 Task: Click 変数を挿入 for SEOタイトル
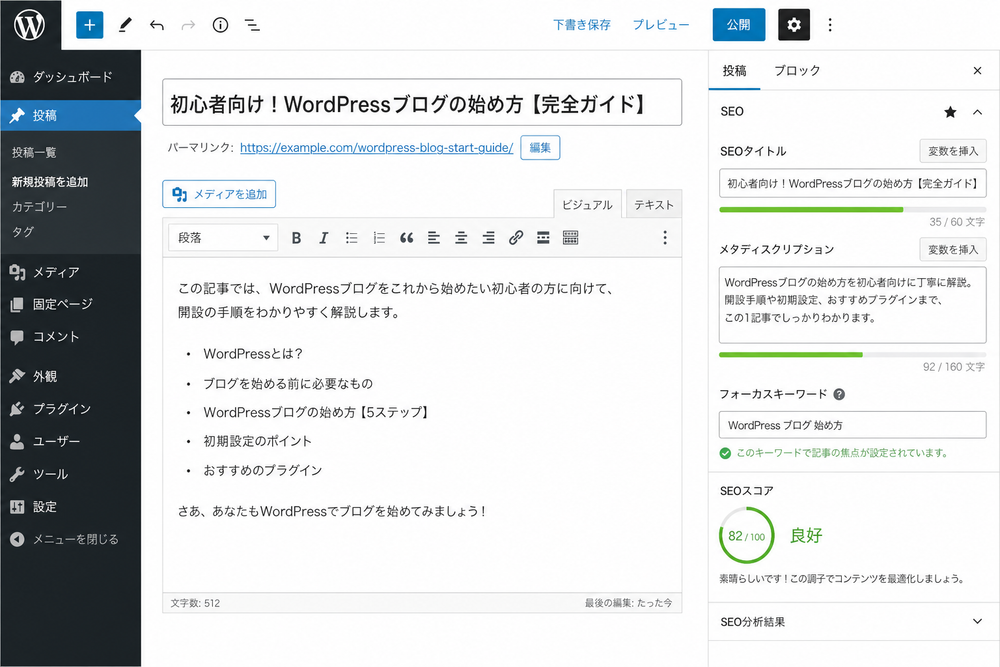pos(953,151)
